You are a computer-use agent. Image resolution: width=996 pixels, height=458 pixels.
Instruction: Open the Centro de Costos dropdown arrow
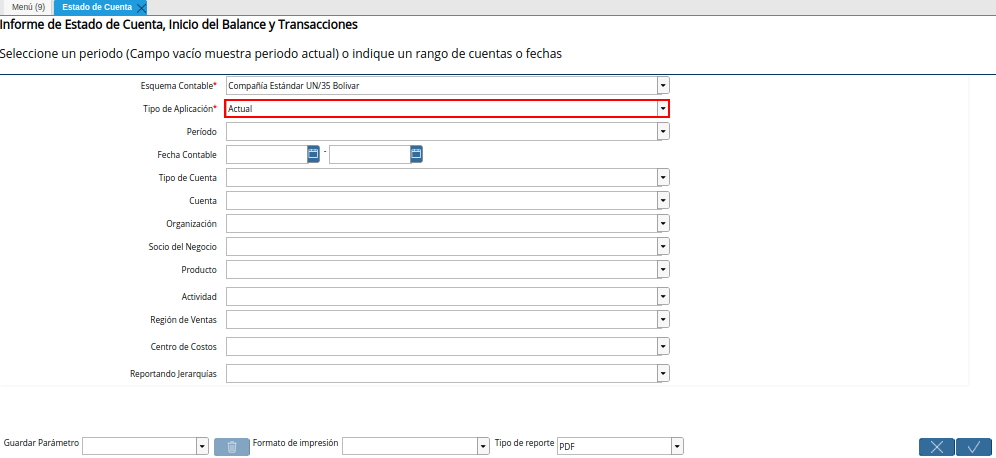tap(663, 347)
